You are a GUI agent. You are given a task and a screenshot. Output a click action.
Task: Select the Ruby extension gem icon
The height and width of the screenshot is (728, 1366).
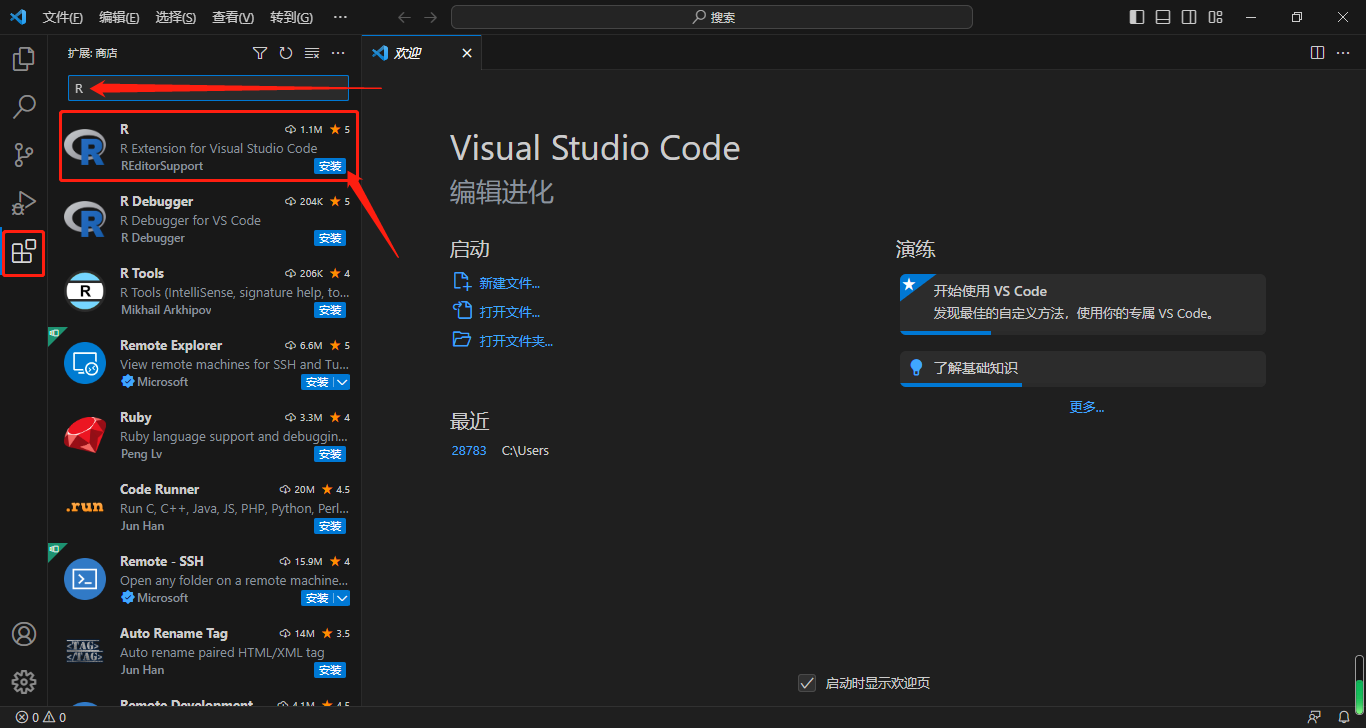click(x=85, y=435)
